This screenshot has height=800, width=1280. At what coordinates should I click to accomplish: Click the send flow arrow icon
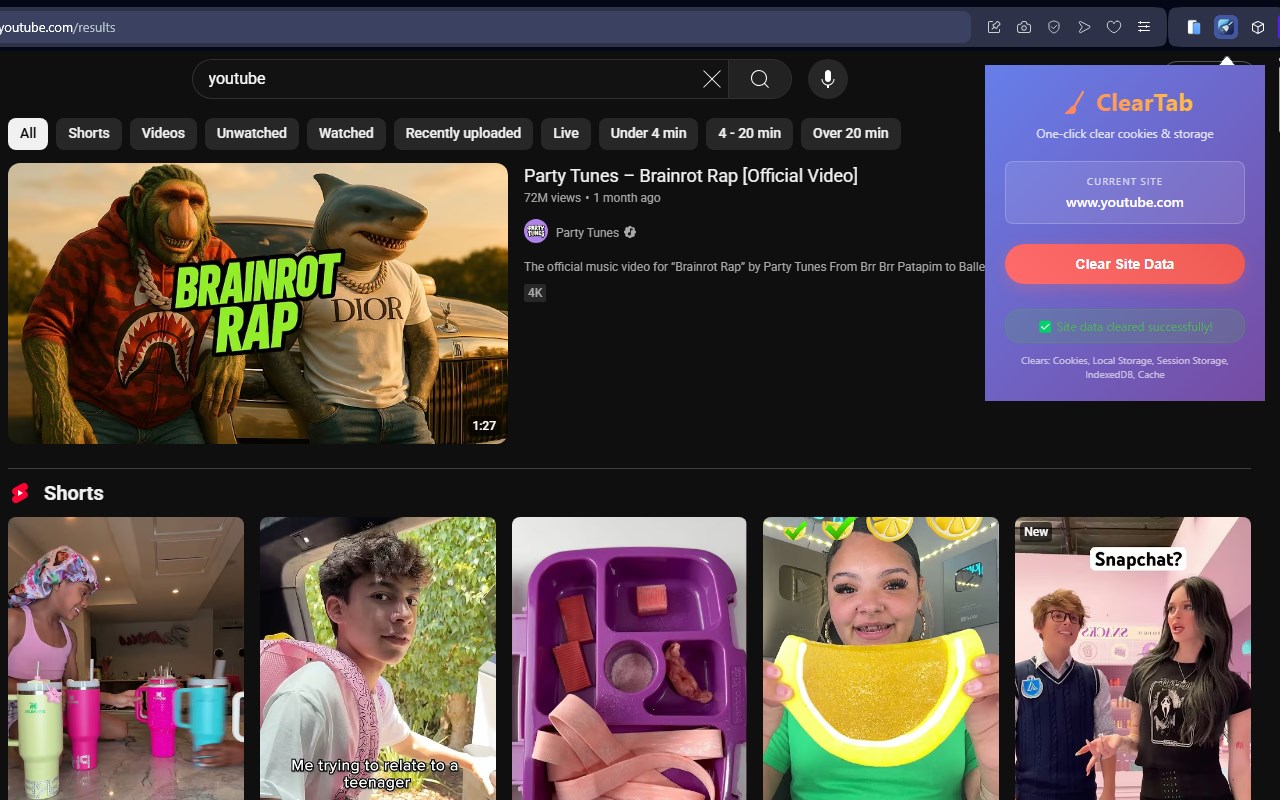coord(1084,27)
